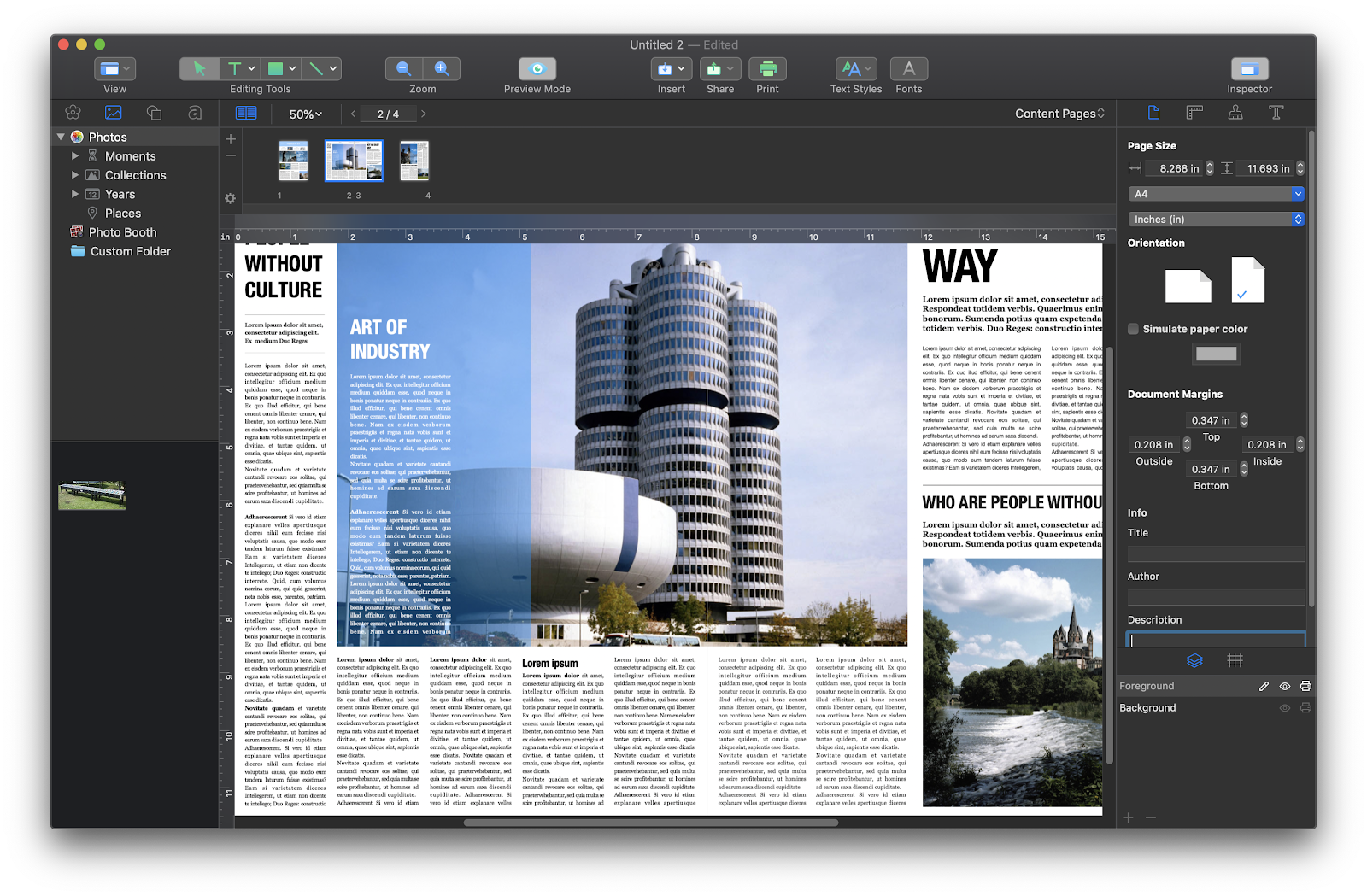The image size is (1367, 896).
Task: Switch to the Appearance brush inspector tab
Action: pyautogui.click(x=1235, y=113)
